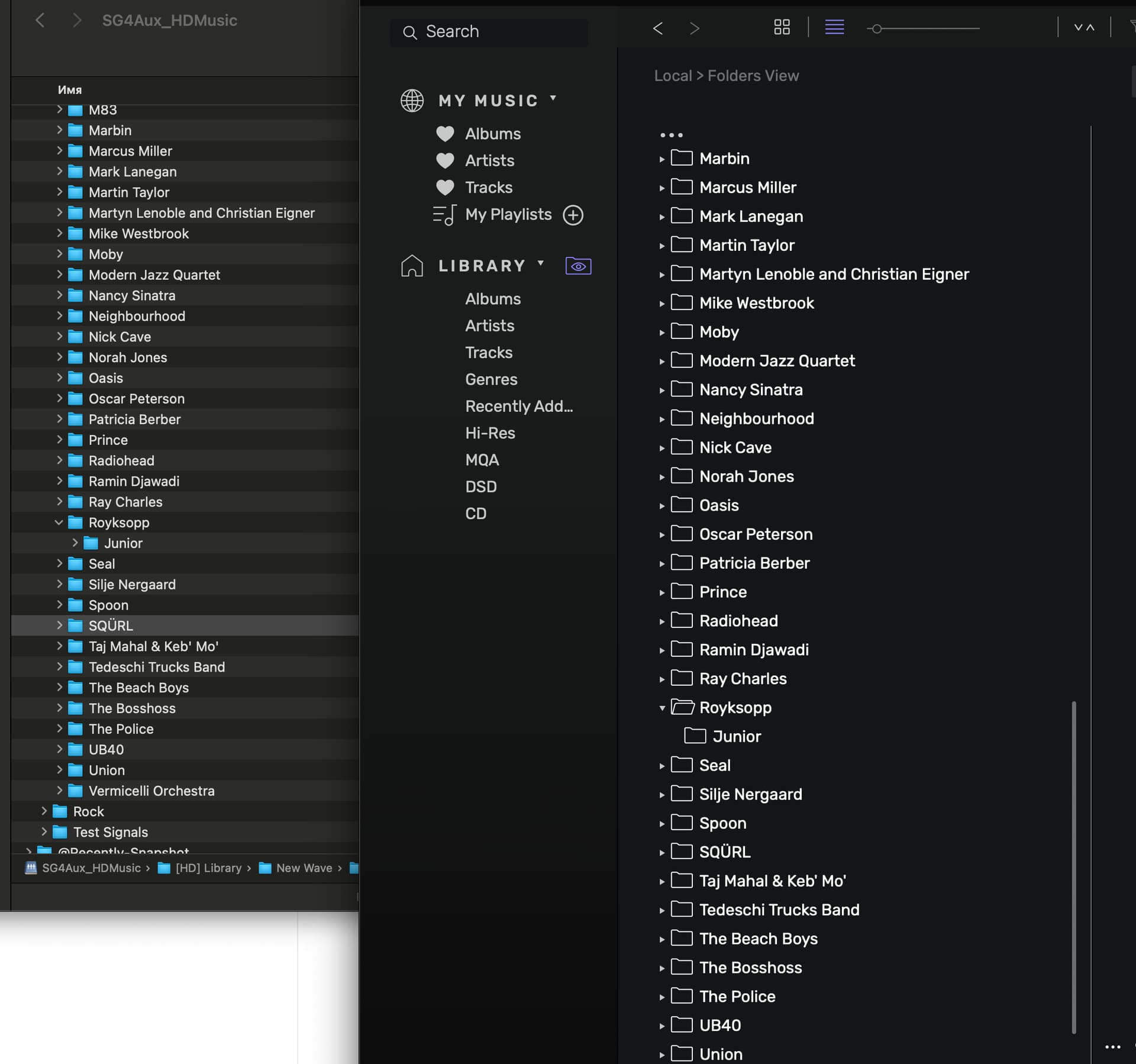The image size is (1136, 1064).
Task: Click the three dots parent folder entry
Action: coord(671,135)
